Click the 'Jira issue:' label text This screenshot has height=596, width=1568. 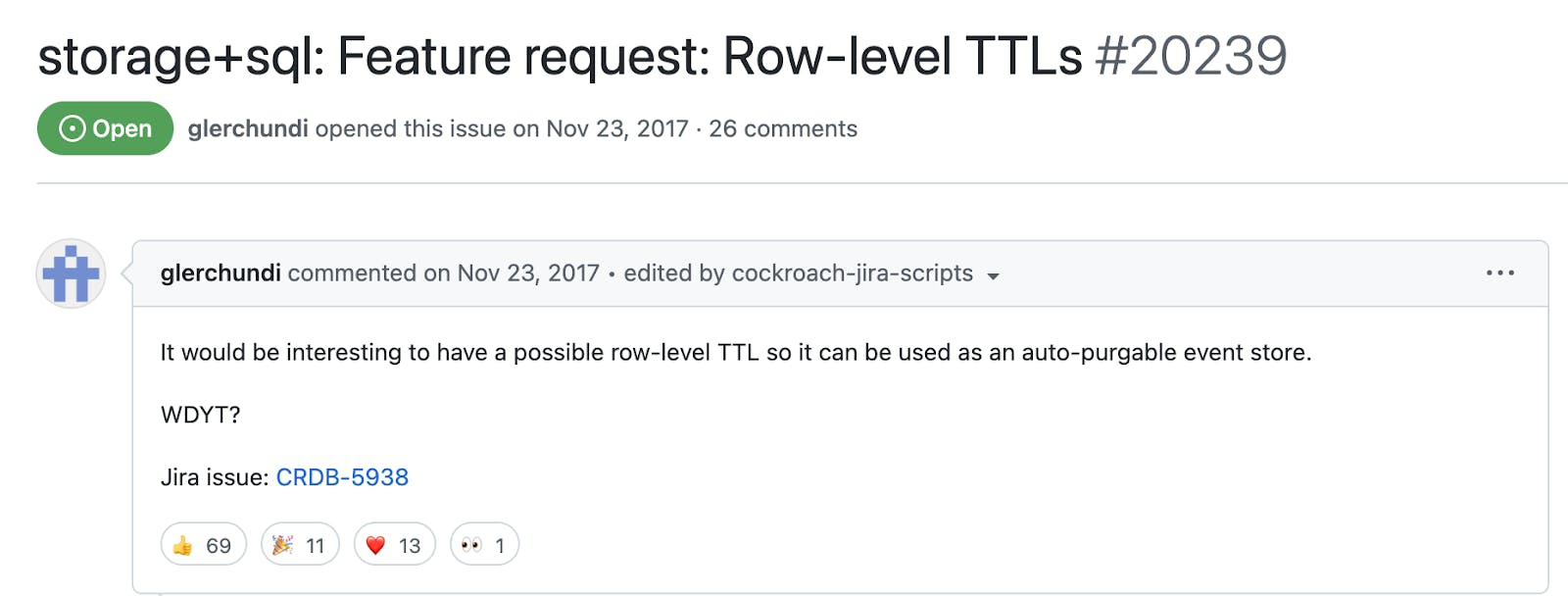(215, 477)
